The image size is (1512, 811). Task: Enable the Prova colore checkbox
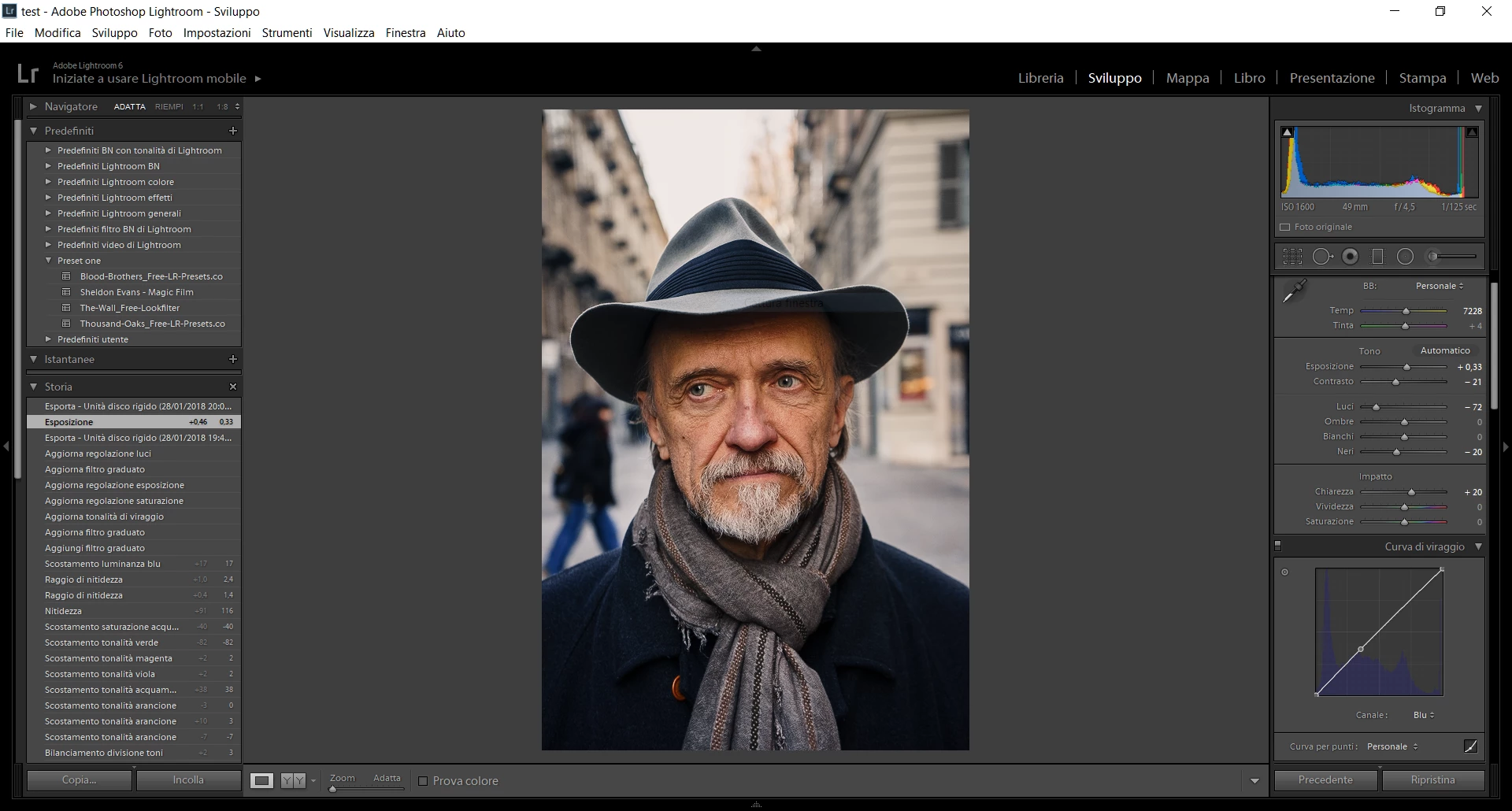click(423, 781)
